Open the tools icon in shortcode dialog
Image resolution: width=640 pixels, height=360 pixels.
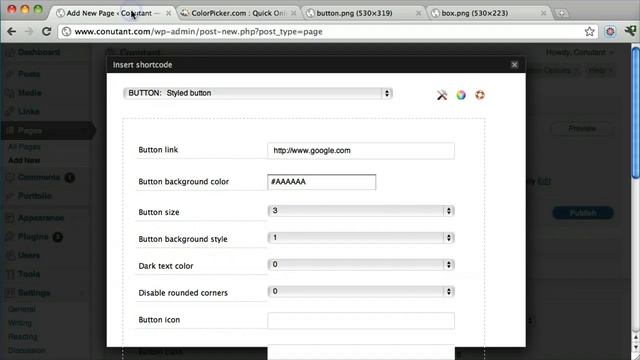(x=442, y=95)
